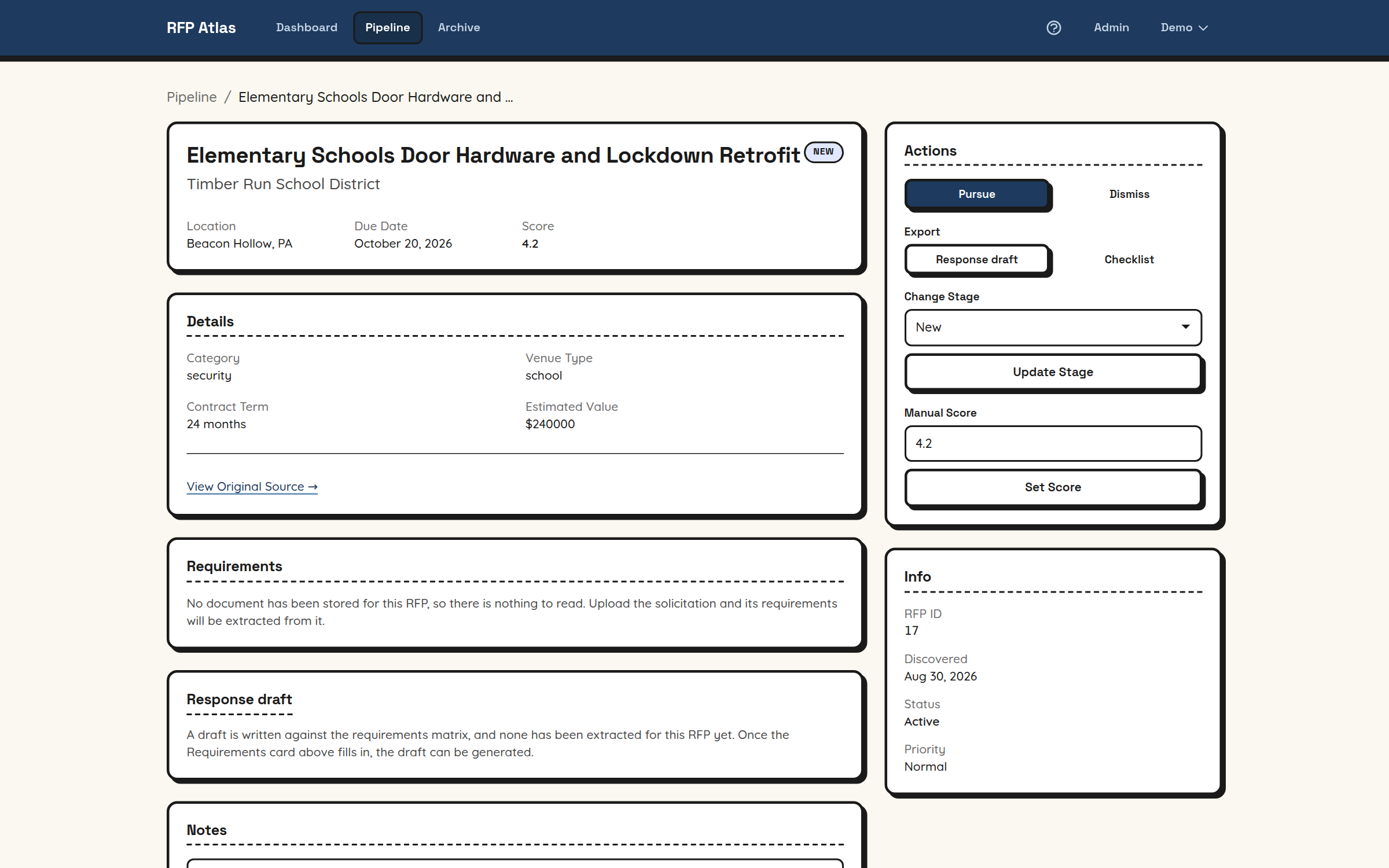Dismiss this RFP

pyautogui.click(x=1129, y=194)
